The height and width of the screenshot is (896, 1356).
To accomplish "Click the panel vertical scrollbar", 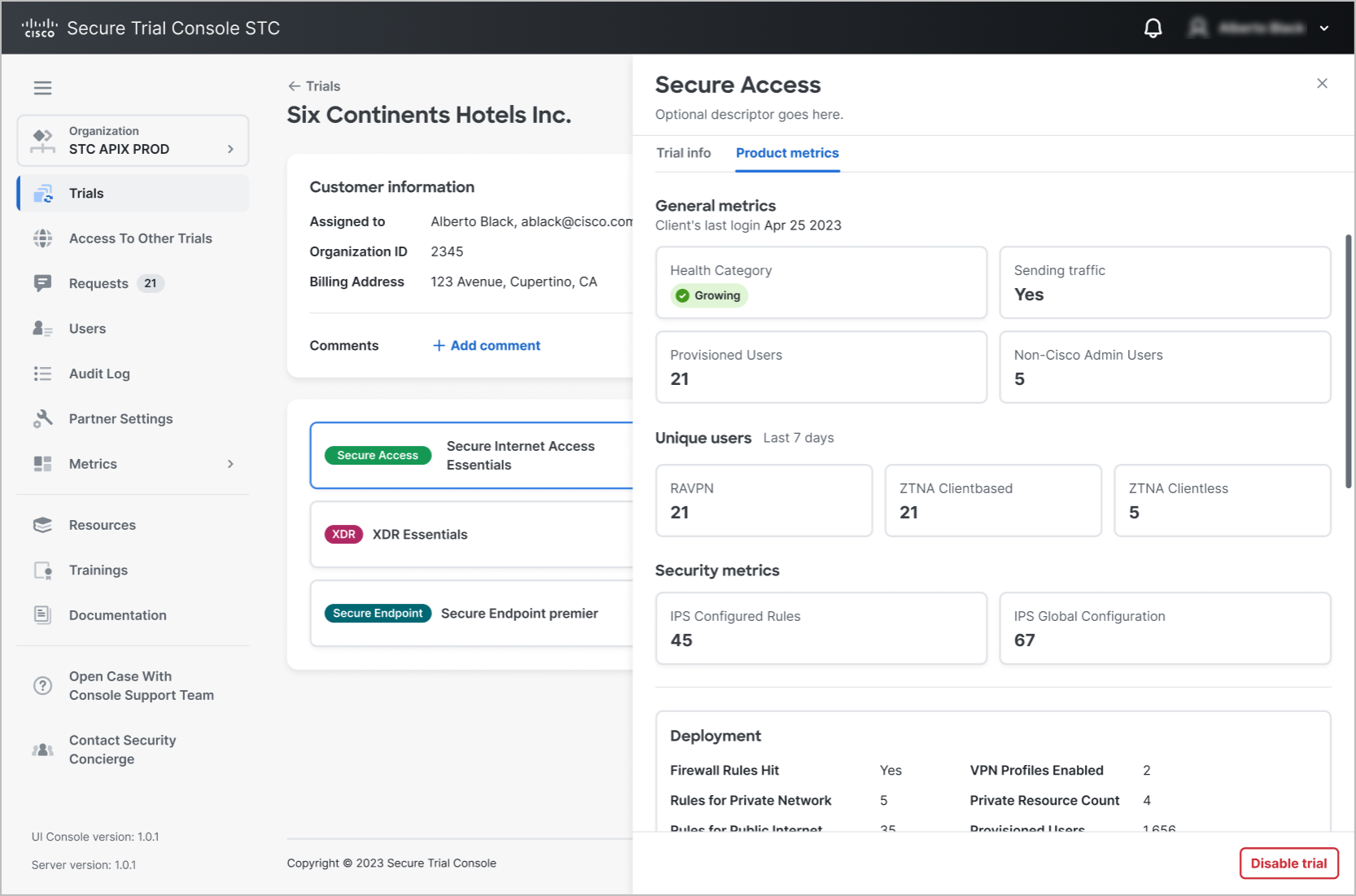I will (1349, 361).
